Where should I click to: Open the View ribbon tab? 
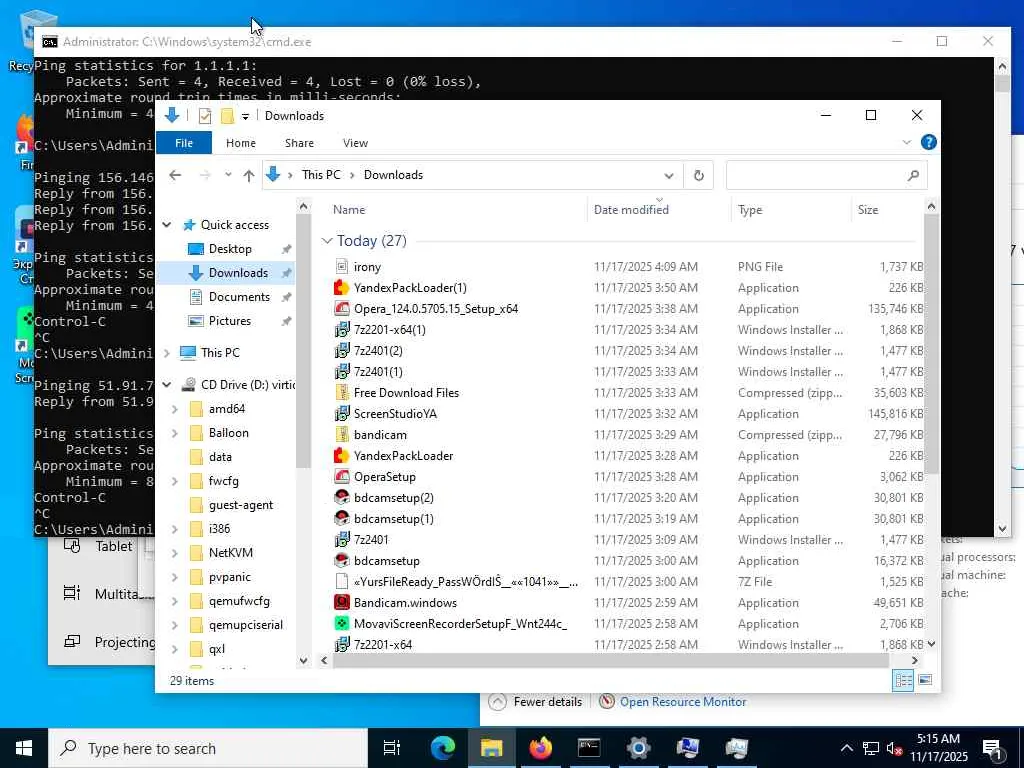(355, 143)
